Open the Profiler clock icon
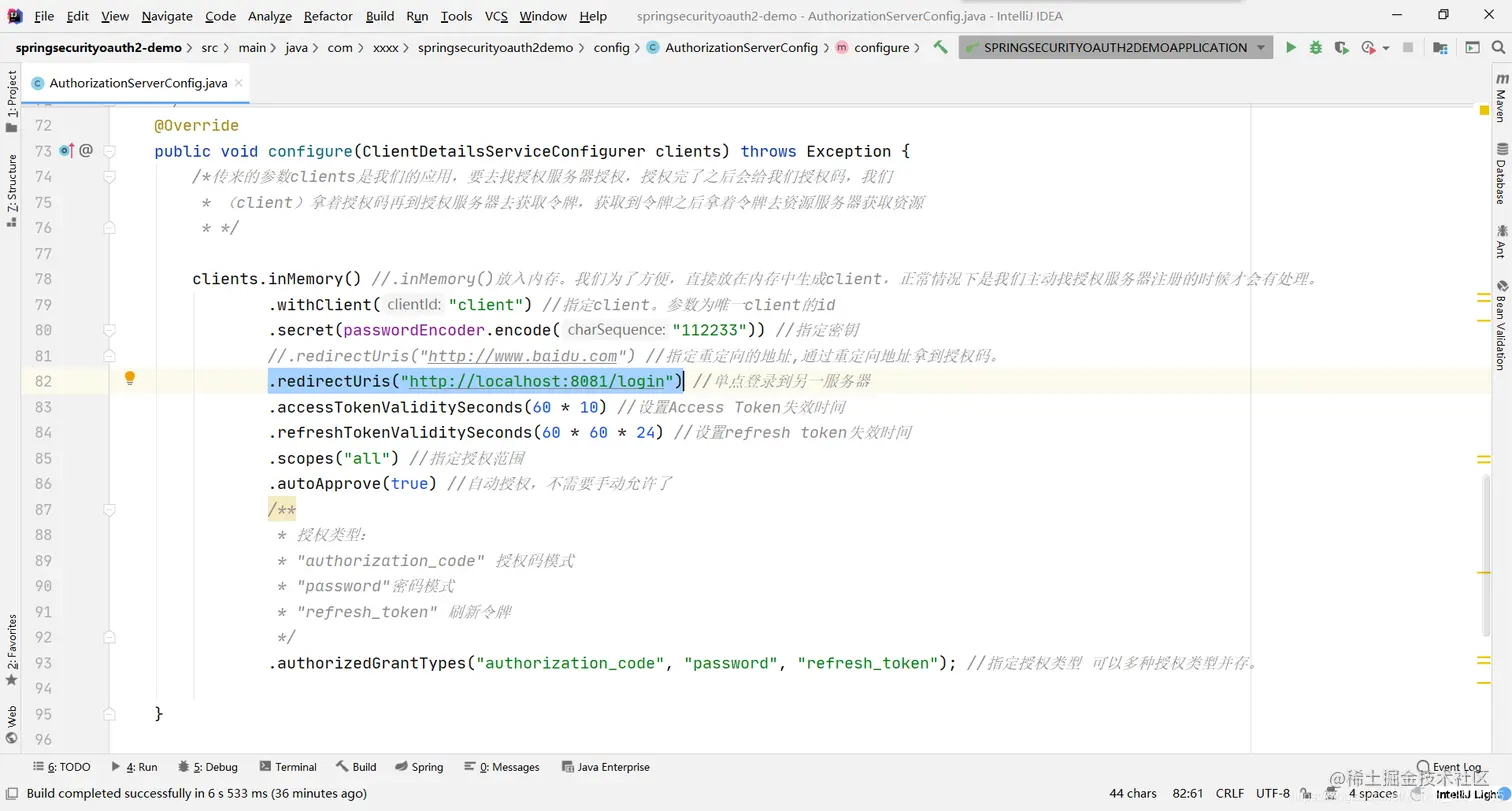Viewport: 1512px width, 811px height. (1367, 47)
